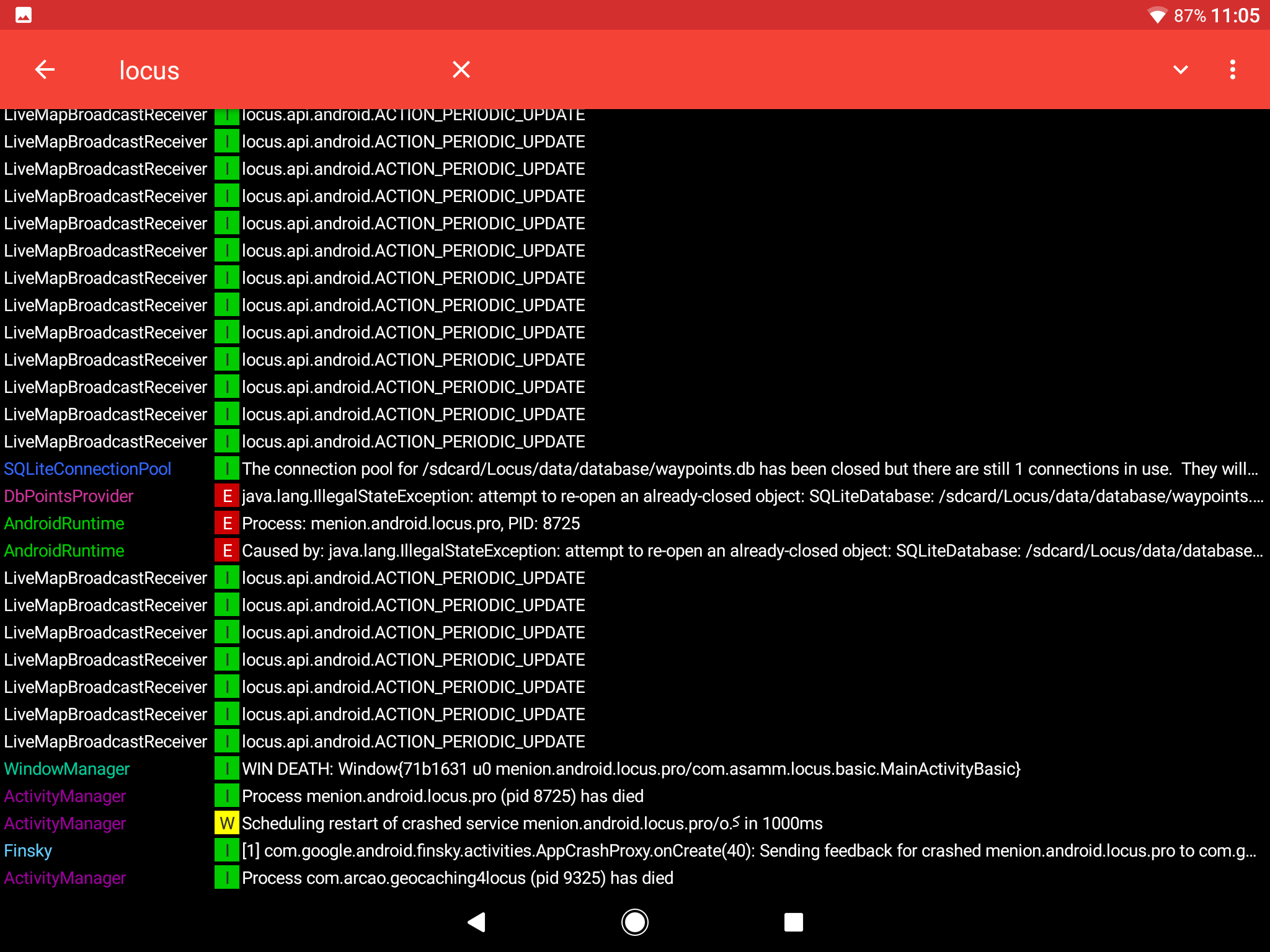Viewport: 1270px width, 952px height.
Task: Tap the yellow W warning level badge
Action: (227, 824)
